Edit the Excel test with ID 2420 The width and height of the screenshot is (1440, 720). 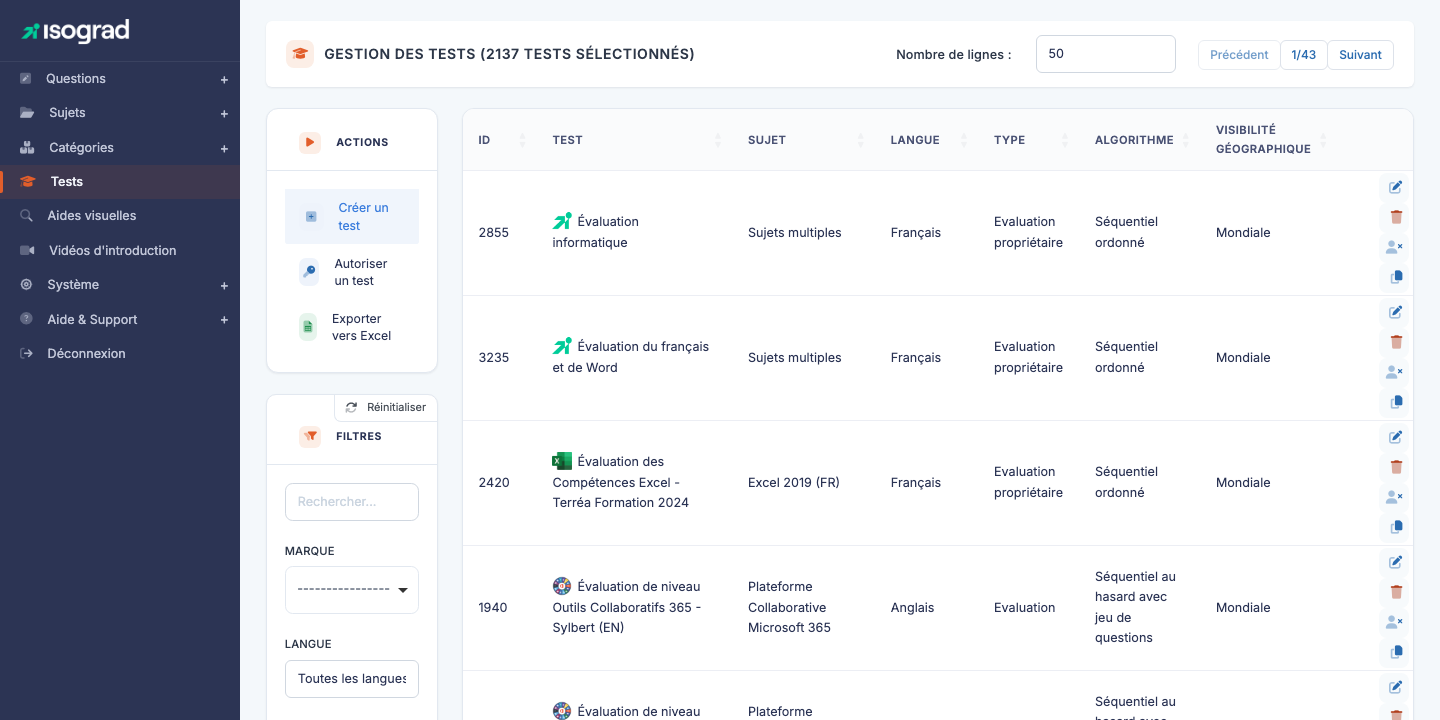pyautogui.click(x=1396, y=437)
